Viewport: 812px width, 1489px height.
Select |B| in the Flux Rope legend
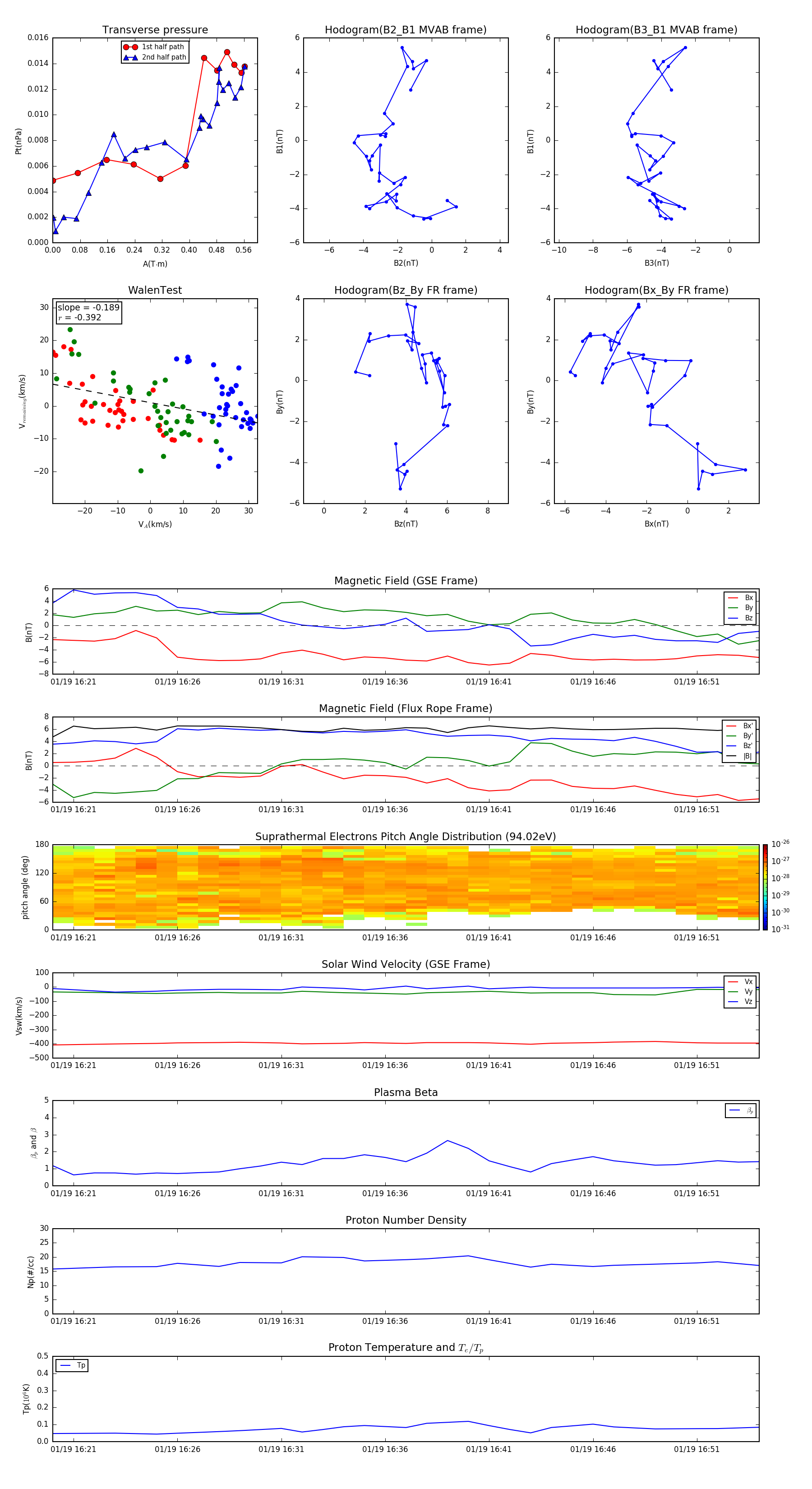coord(740,756)
